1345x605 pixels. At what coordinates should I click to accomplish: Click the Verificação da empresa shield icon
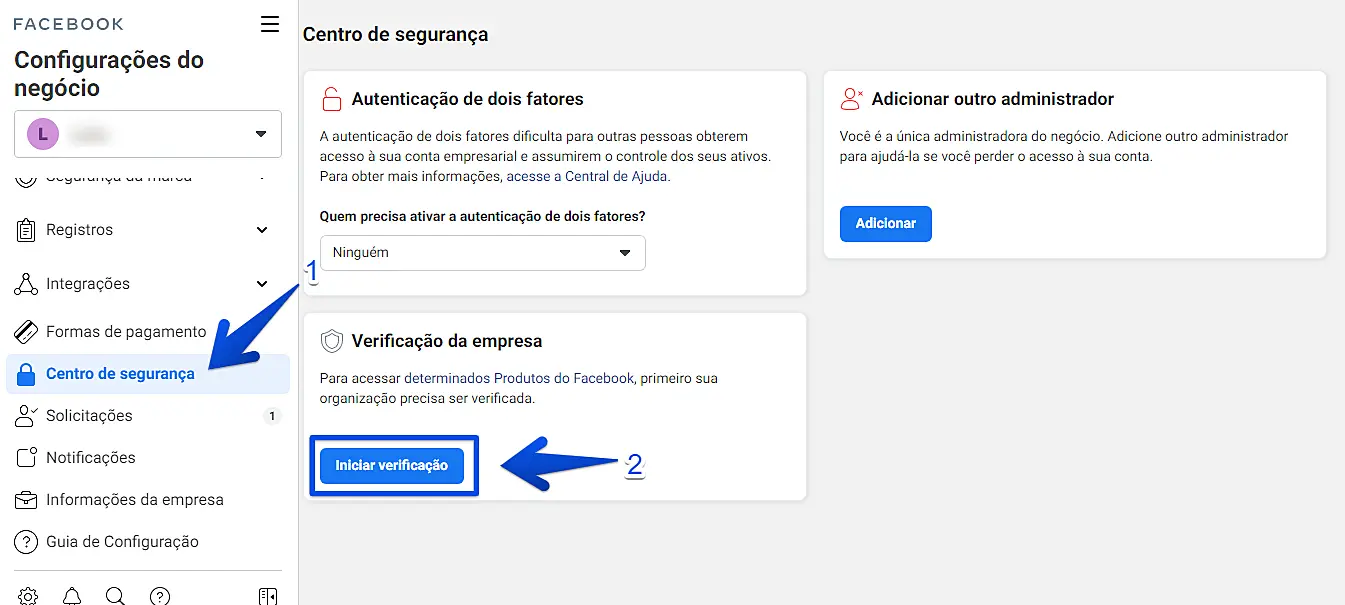(x=331, y=341)
